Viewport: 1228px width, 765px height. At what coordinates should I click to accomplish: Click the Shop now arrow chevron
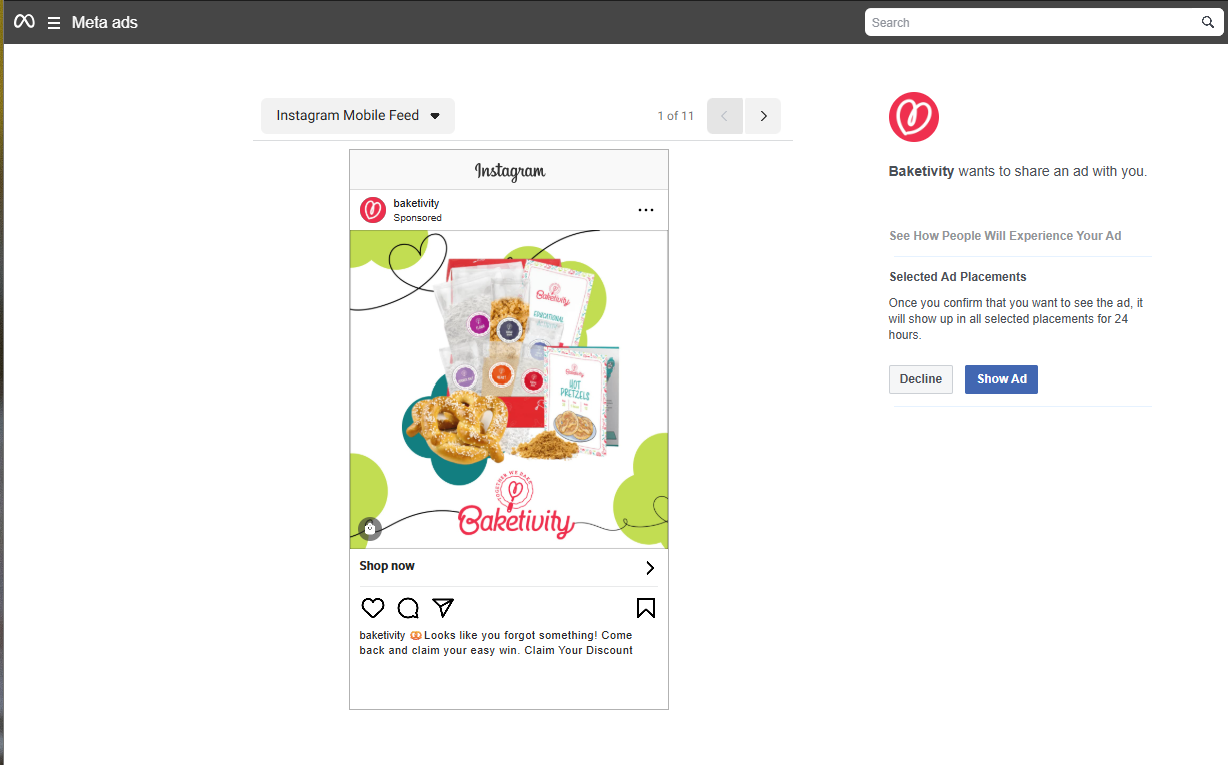(x=650, y=568)
